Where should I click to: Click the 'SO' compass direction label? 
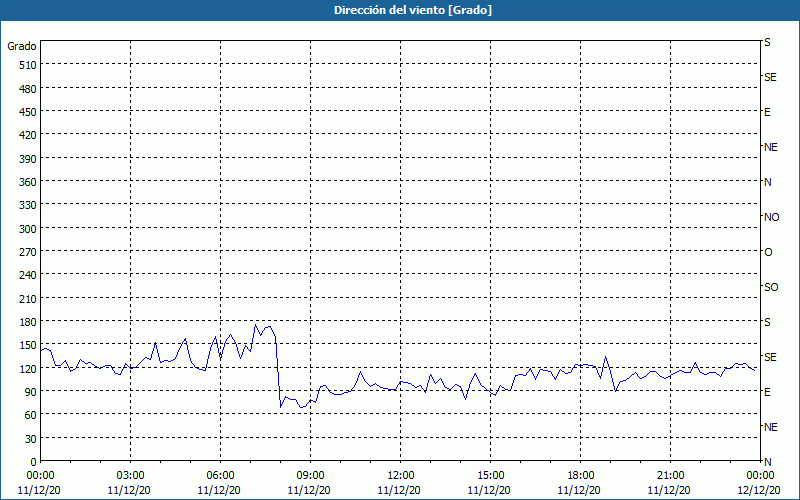pos(771,287)
